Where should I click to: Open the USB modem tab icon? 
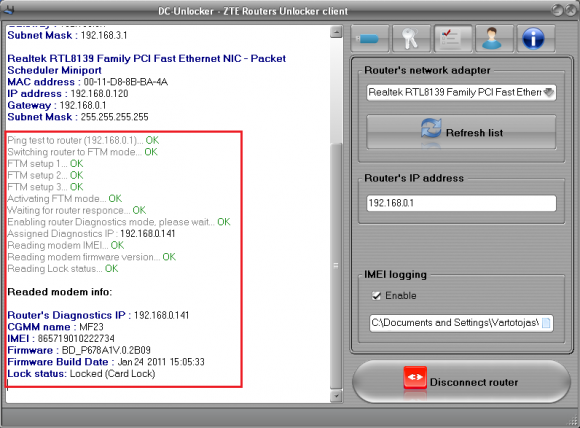[370, 38]
